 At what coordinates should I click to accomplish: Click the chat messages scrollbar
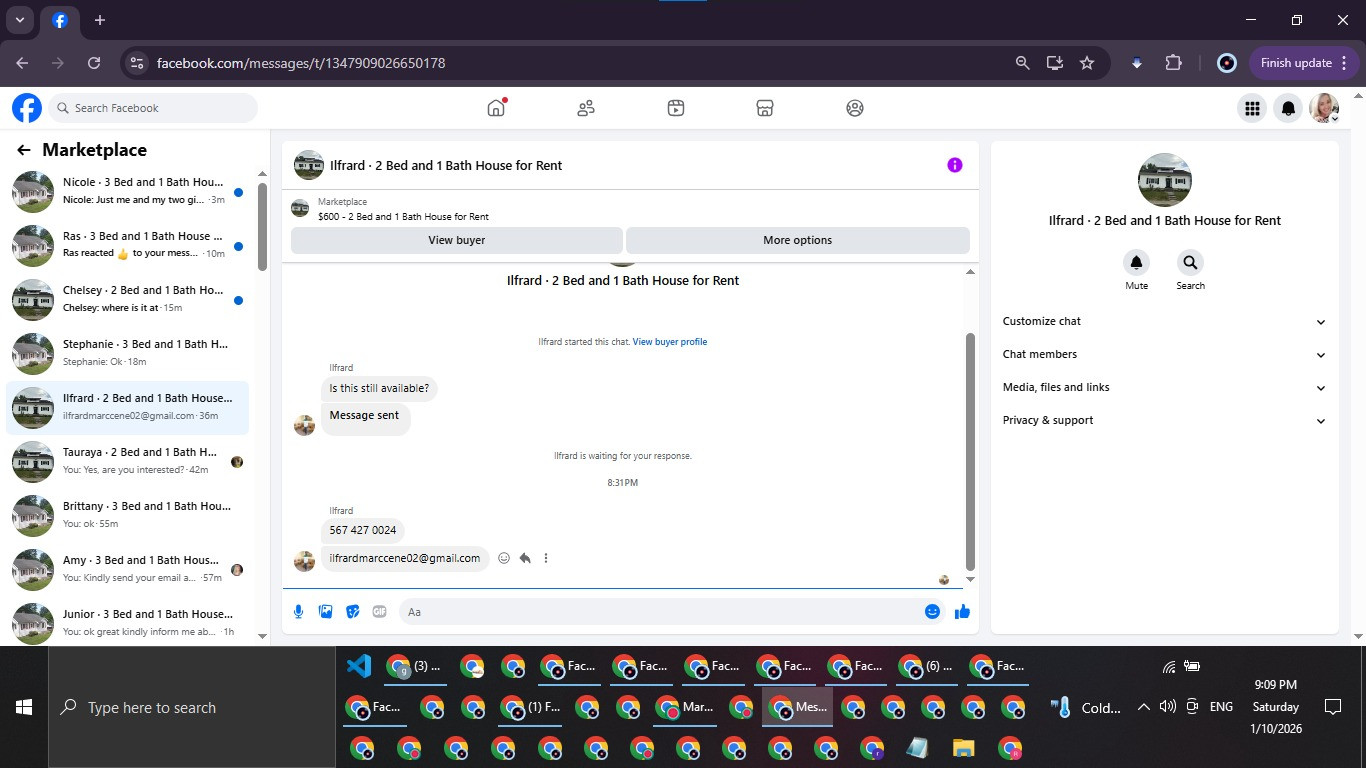pyautogui.click(x=970, y=450)
